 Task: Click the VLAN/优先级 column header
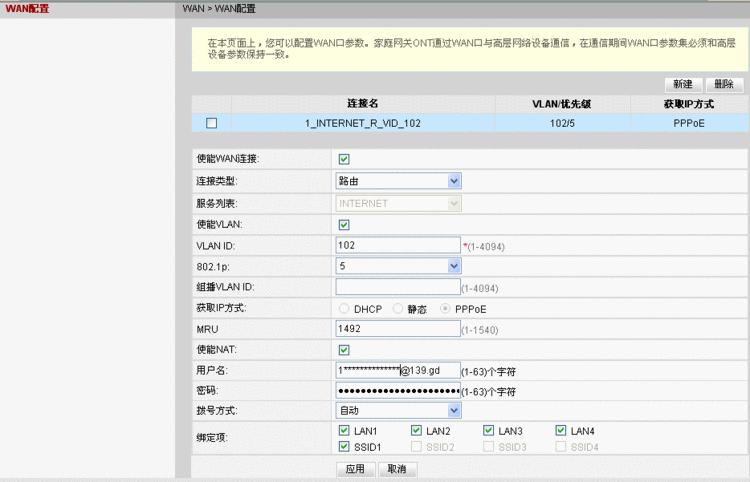coord(562,104)
